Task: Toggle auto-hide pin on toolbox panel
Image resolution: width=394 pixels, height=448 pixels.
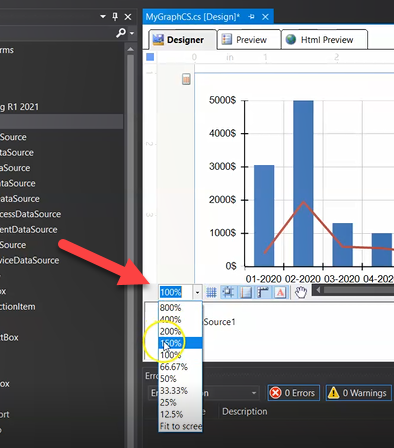Action: click(115, 16)
